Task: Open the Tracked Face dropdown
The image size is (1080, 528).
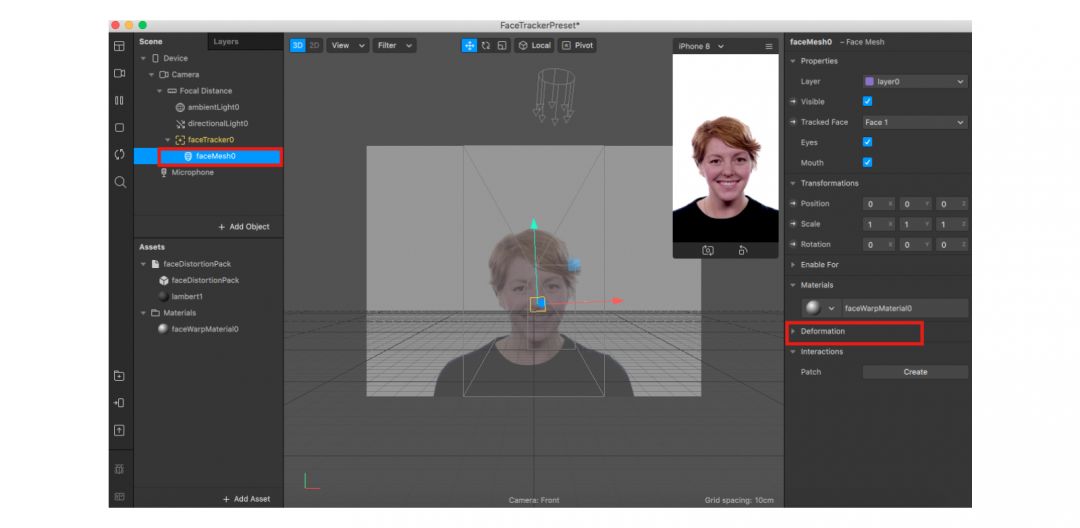Action: tap(914, 122)
